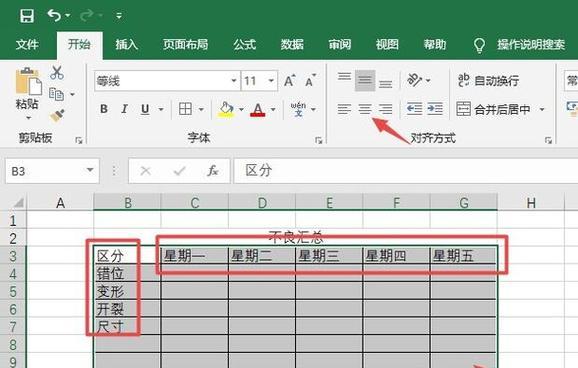Viewport: 578px width, 368px height.
Task: Click the Orientation text angle icon
Action: [414, 80]
